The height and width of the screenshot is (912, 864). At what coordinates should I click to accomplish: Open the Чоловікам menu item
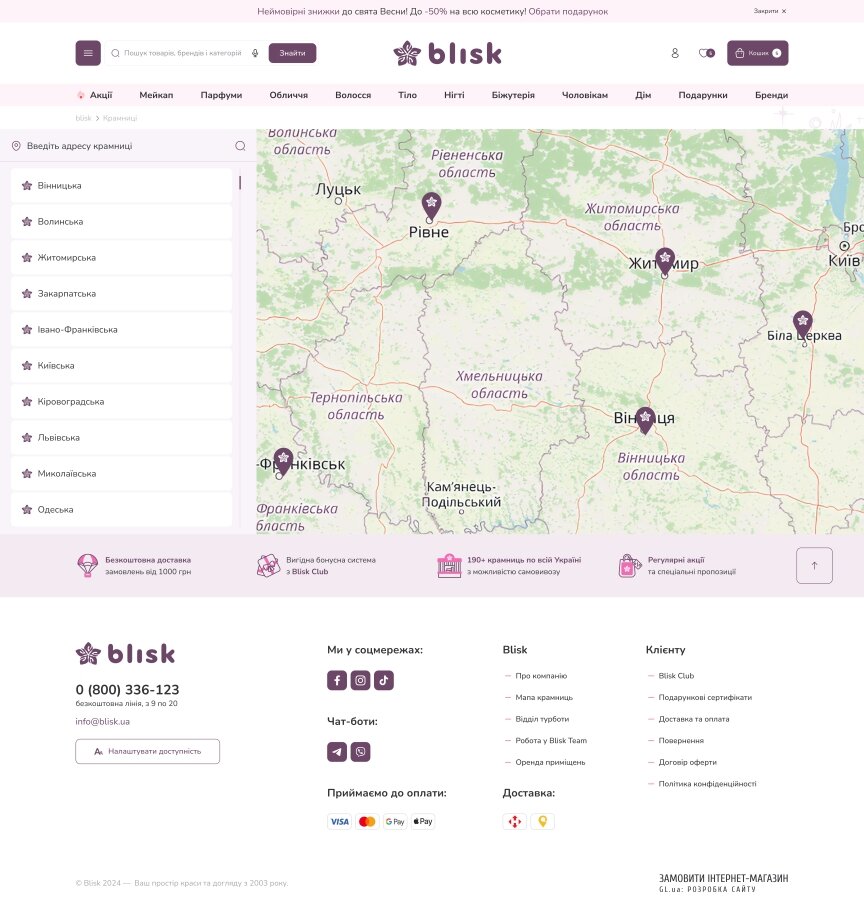[x=585, y=95]
